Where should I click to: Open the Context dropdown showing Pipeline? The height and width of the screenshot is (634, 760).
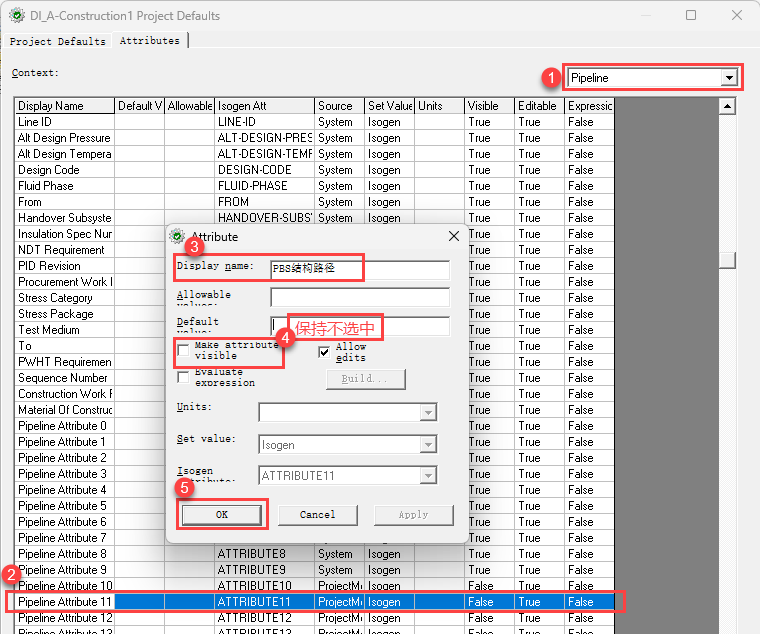pos(729,78)
